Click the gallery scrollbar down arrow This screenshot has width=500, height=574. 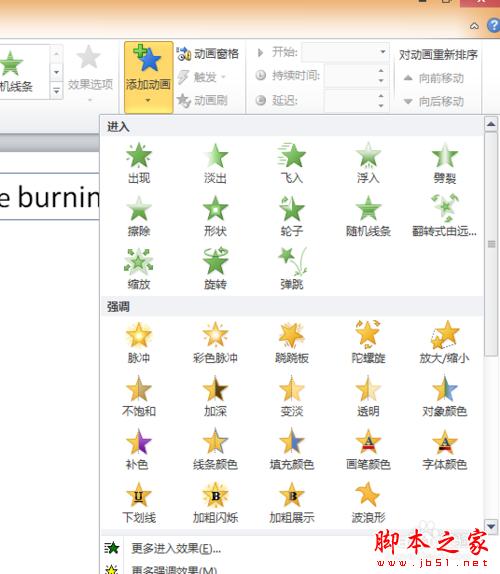click(x=491, y=526)
